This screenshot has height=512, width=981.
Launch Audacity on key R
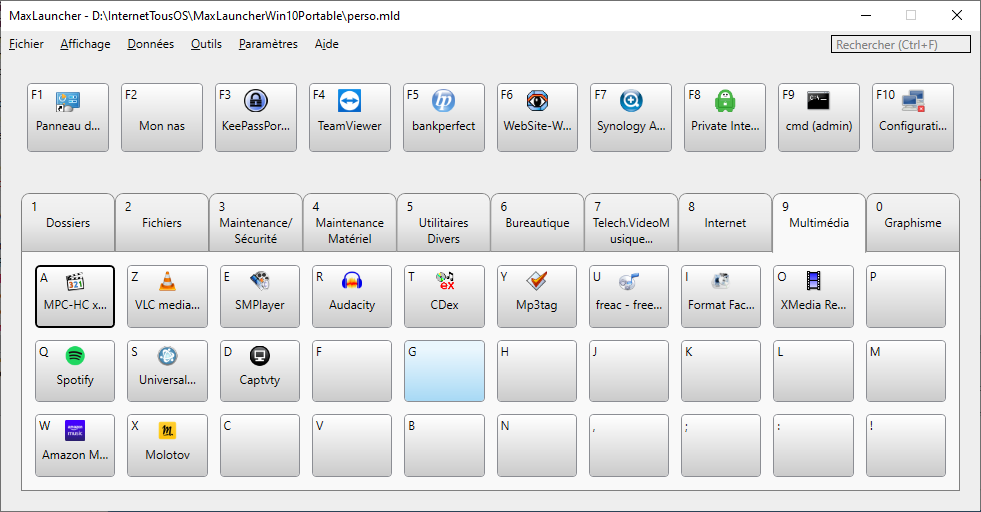point(352,296)
